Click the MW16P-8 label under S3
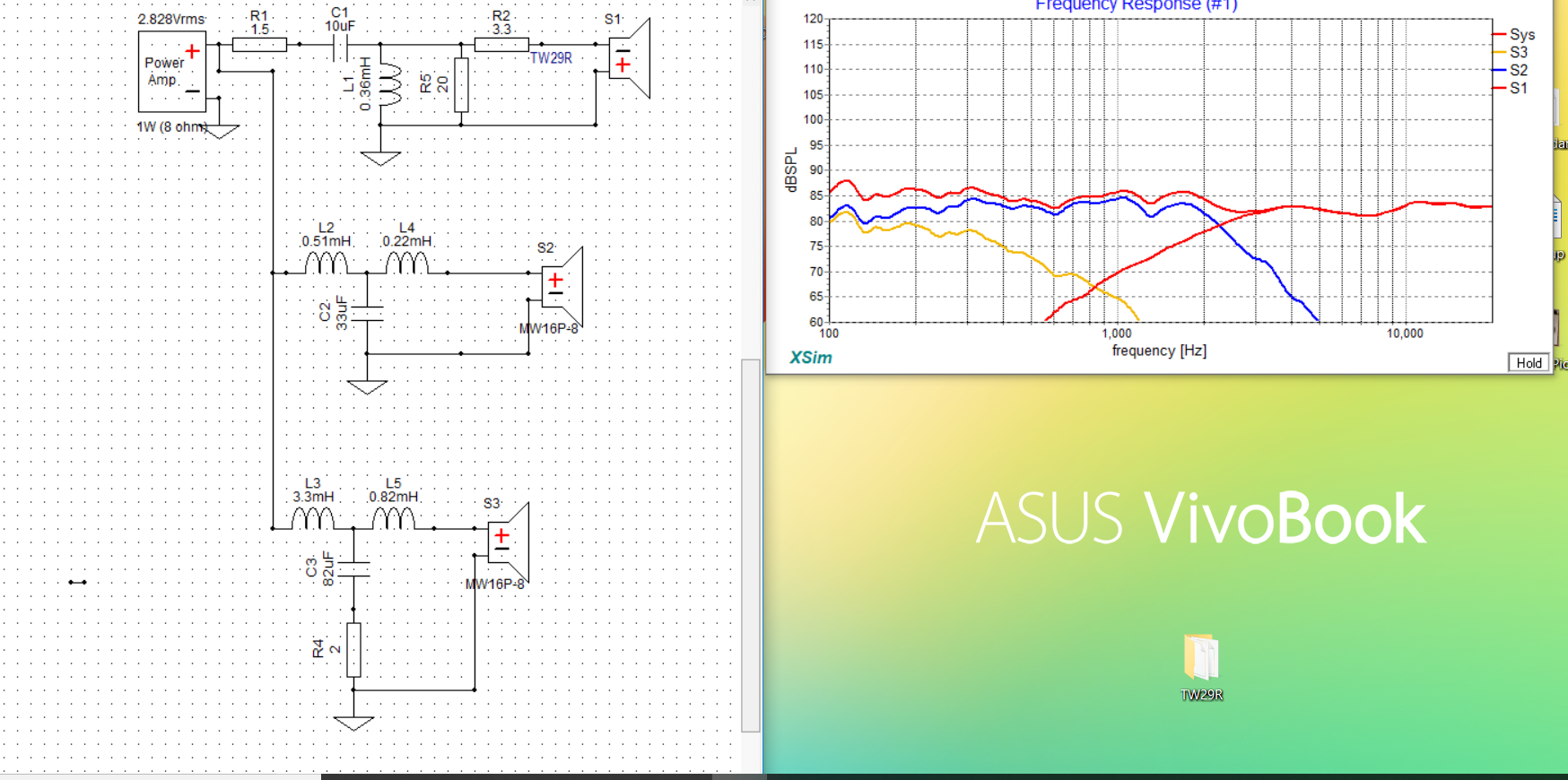 click(x=495, y=585)
